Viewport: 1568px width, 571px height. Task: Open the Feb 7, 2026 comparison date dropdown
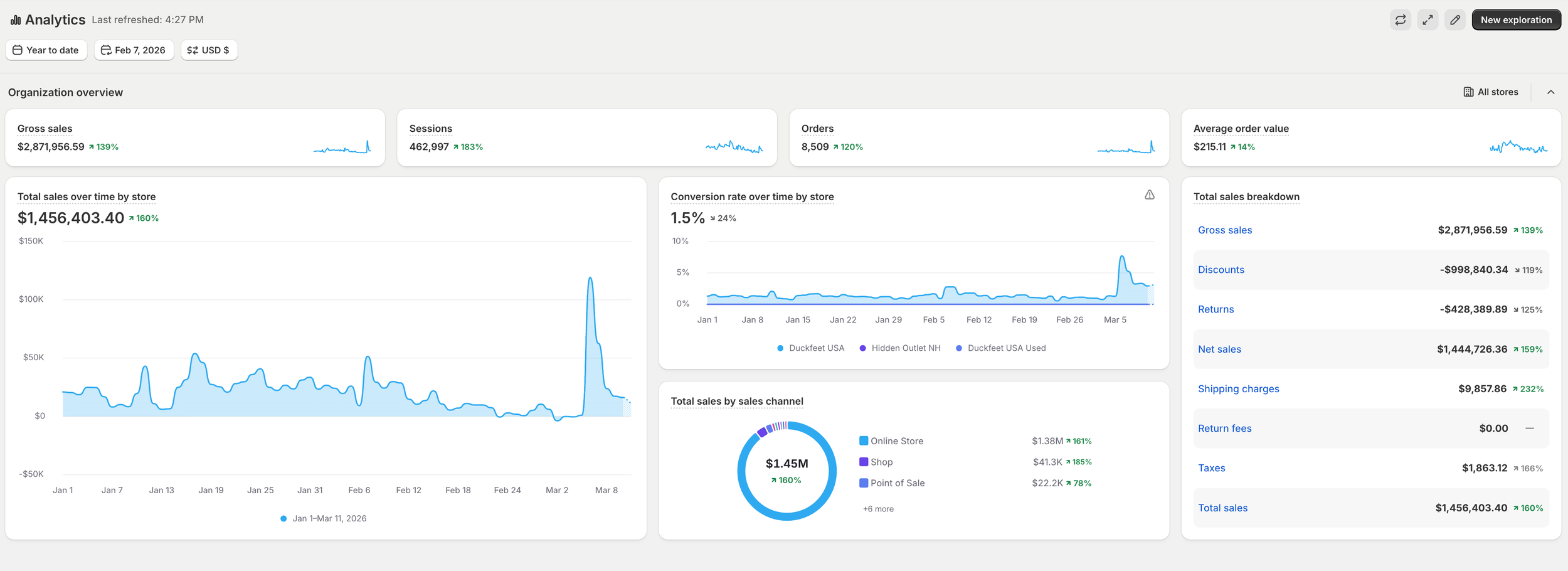click(x=134, y=50)
